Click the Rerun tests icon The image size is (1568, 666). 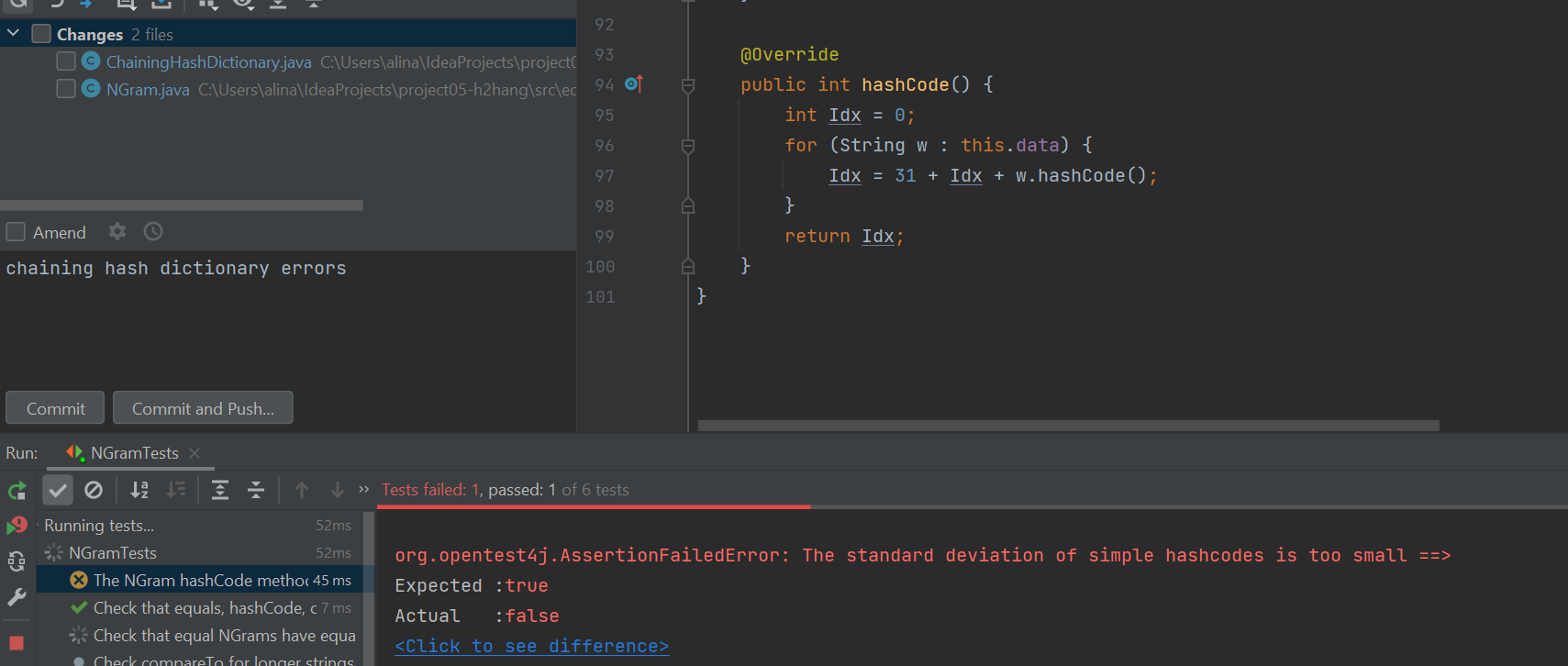point(17,491)
